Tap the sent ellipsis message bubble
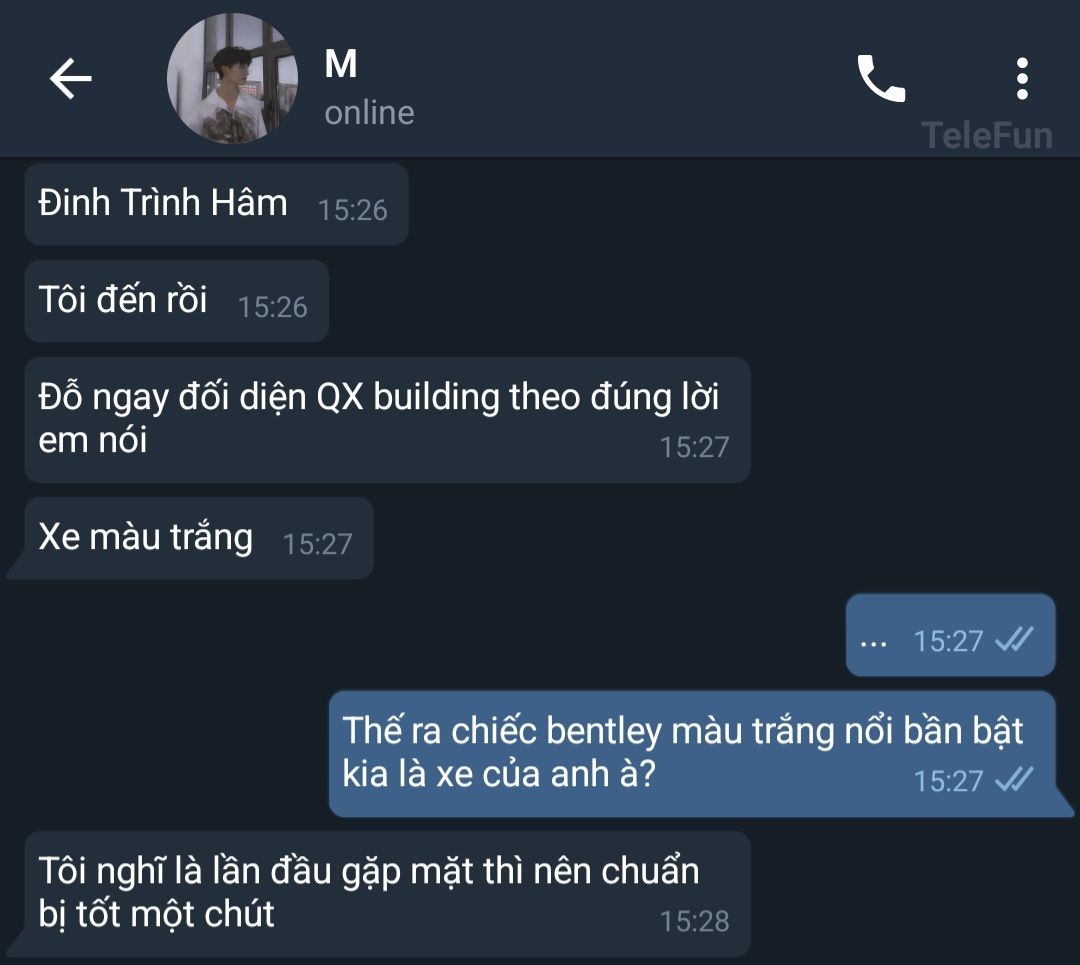Screen dimensions: 1080x965 click(x=951, y=635)
